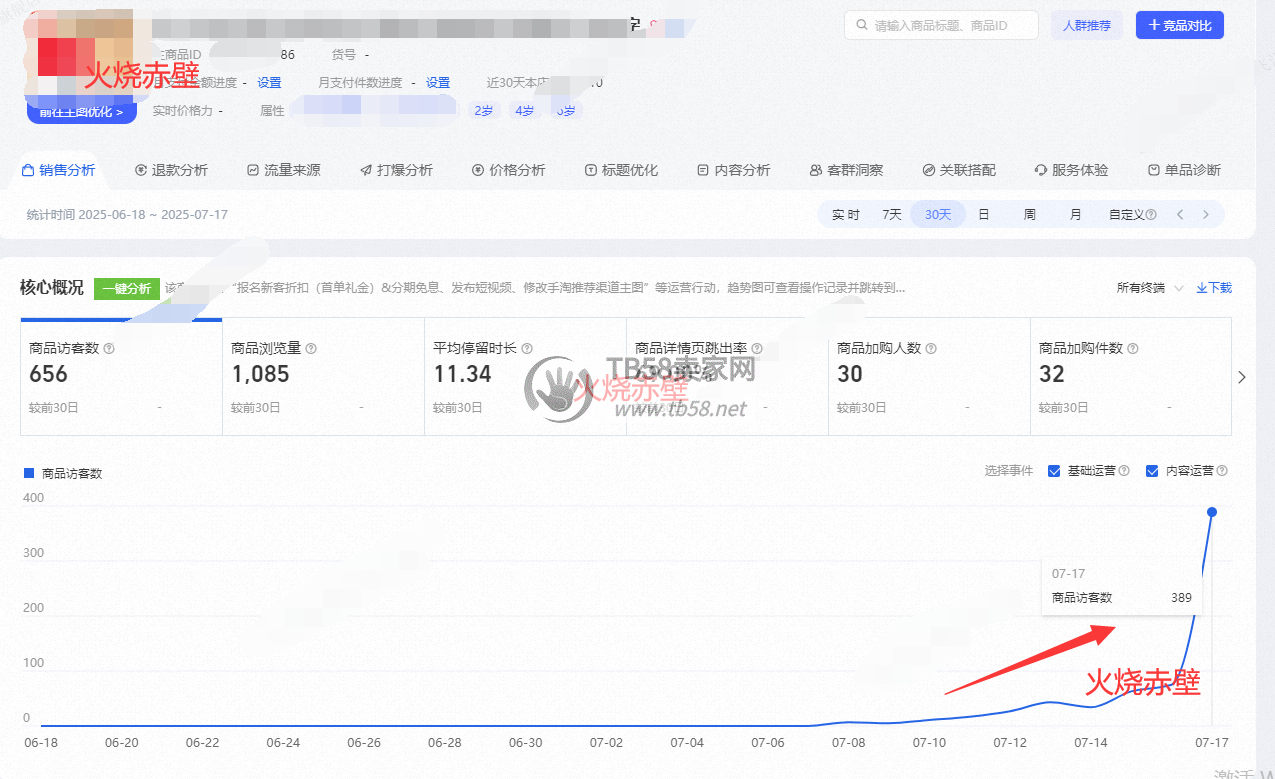
Task: Uncheck the 基础运营 event checkbox
Action: pos(1054,471)
